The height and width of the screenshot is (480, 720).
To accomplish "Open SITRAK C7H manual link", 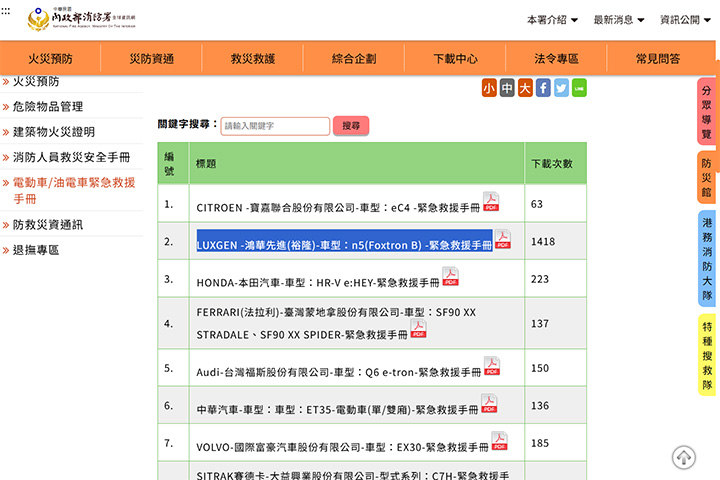I will 353,475.
